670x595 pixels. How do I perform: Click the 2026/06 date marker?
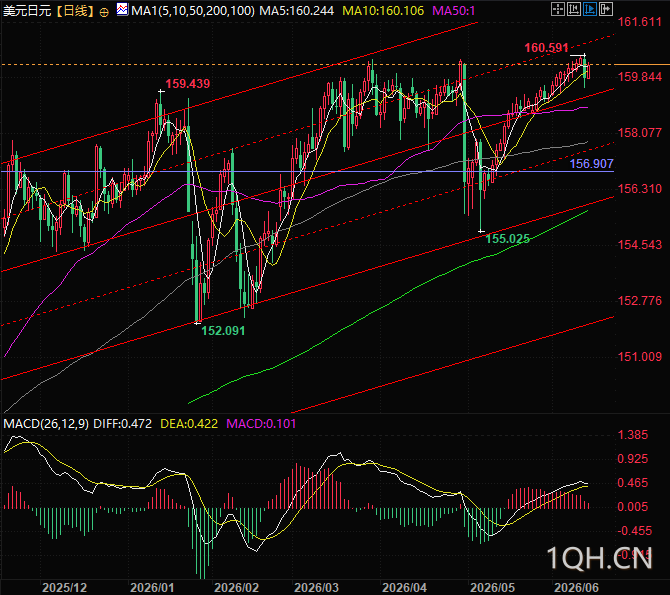pyautogui.click(x=576, y=588)
